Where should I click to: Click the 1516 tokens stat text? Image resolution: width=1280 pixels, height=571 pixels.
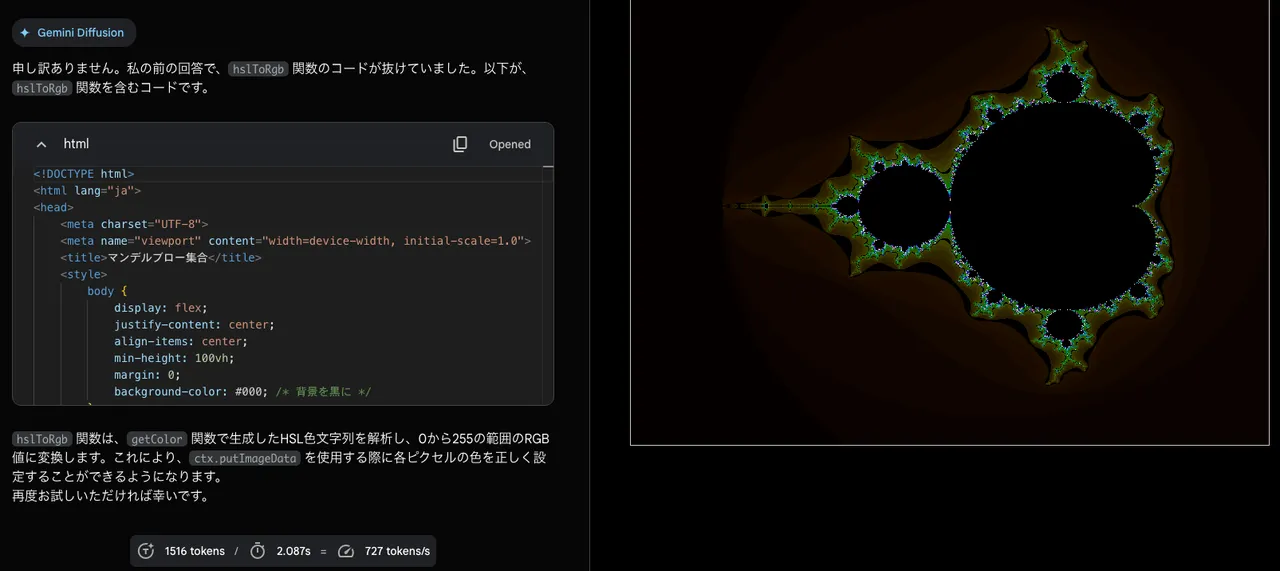click(x=194, y=551)
